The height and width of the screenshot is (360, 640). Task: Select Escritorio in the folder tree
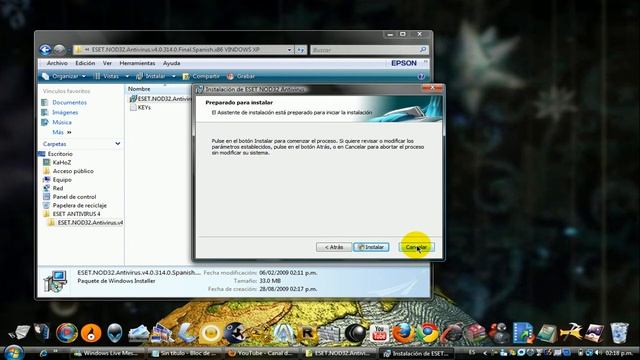click(x=60, y=154)
